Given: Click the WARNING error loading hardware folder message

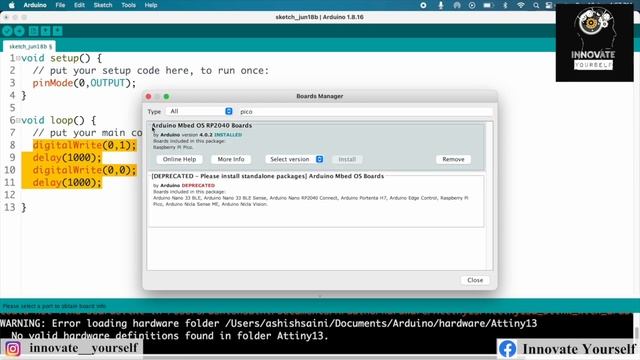Looking at the screenshot, I should click(x=269, y=323).
